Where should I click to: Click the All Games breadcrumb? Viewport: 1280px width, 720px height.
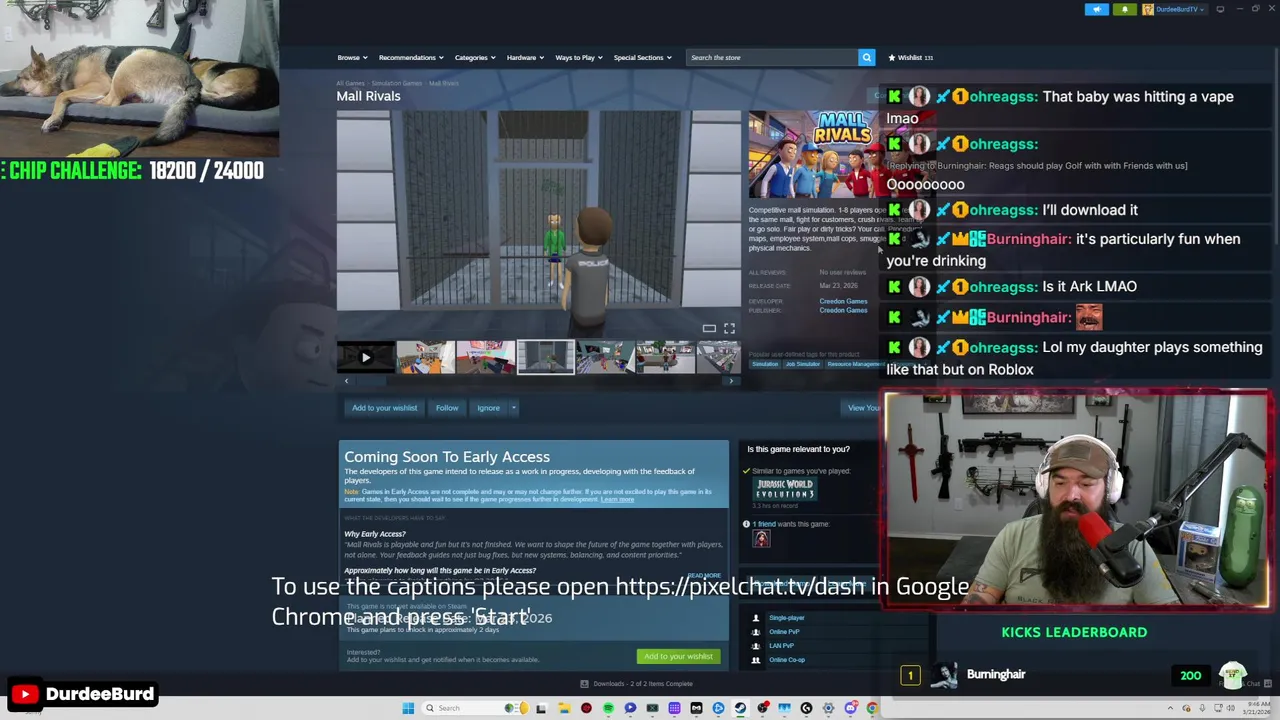click(x=350, y=83)
